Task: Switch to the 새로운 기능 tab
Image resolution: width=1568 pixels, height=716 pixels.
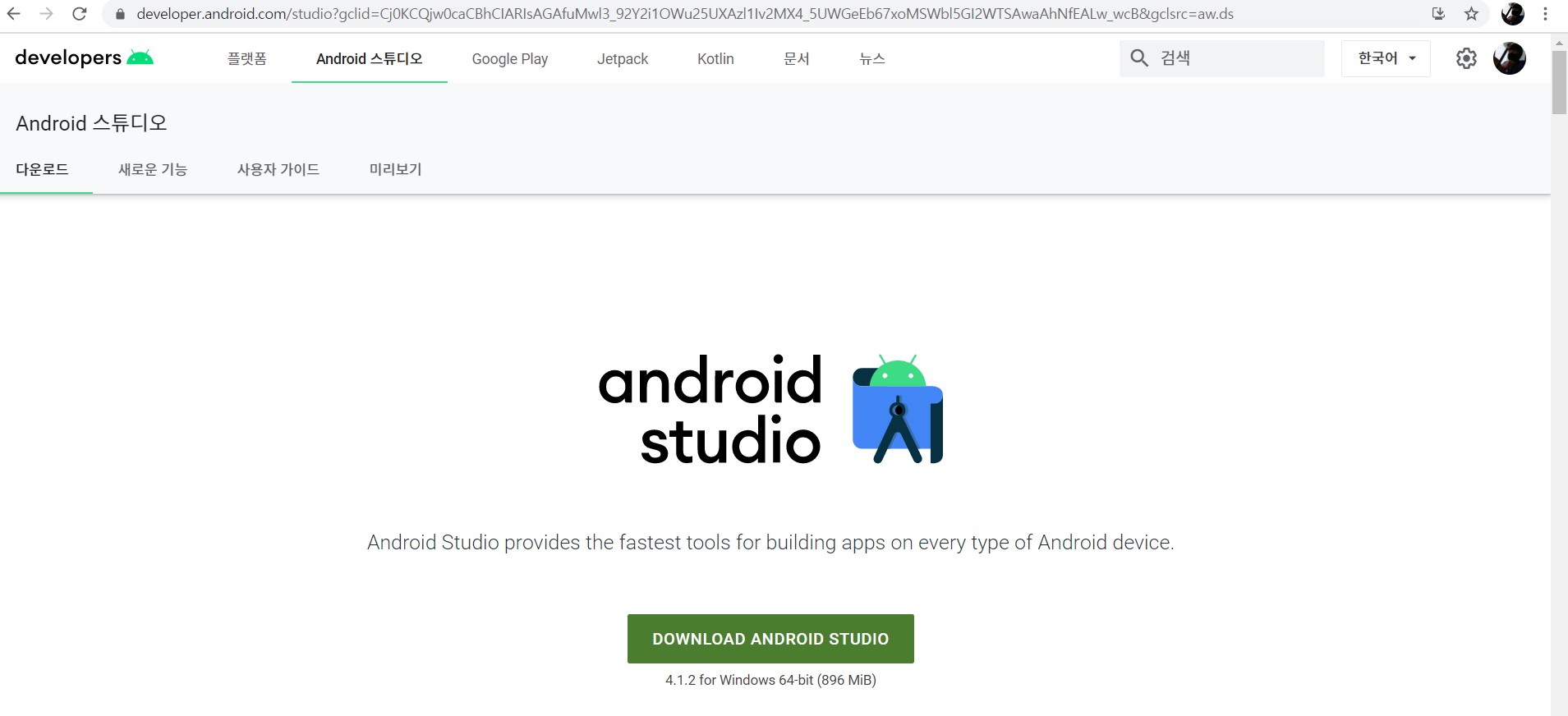Action: pos(153,169)
